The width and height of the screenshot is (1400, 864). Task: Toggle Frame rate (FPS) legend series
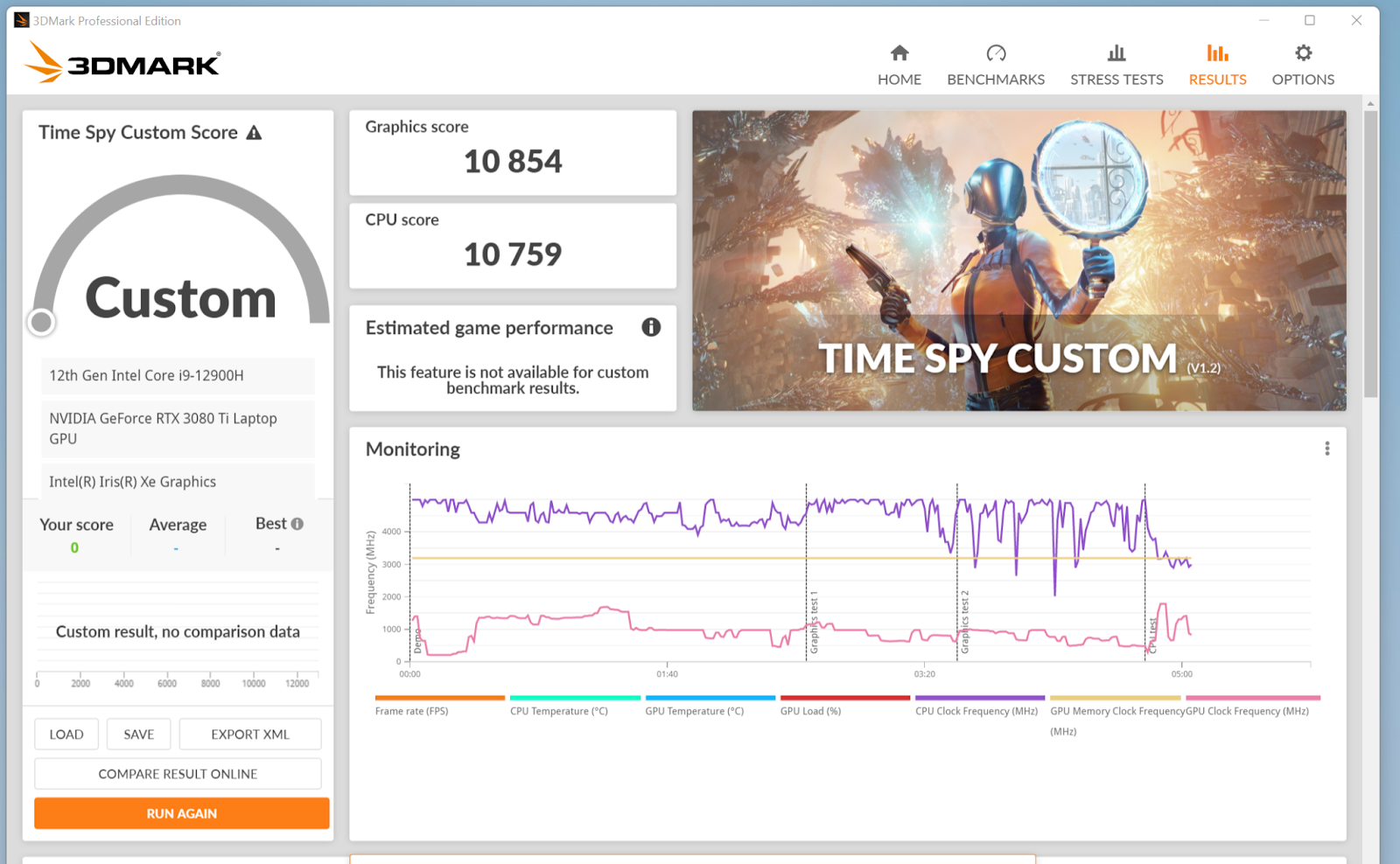412,710
